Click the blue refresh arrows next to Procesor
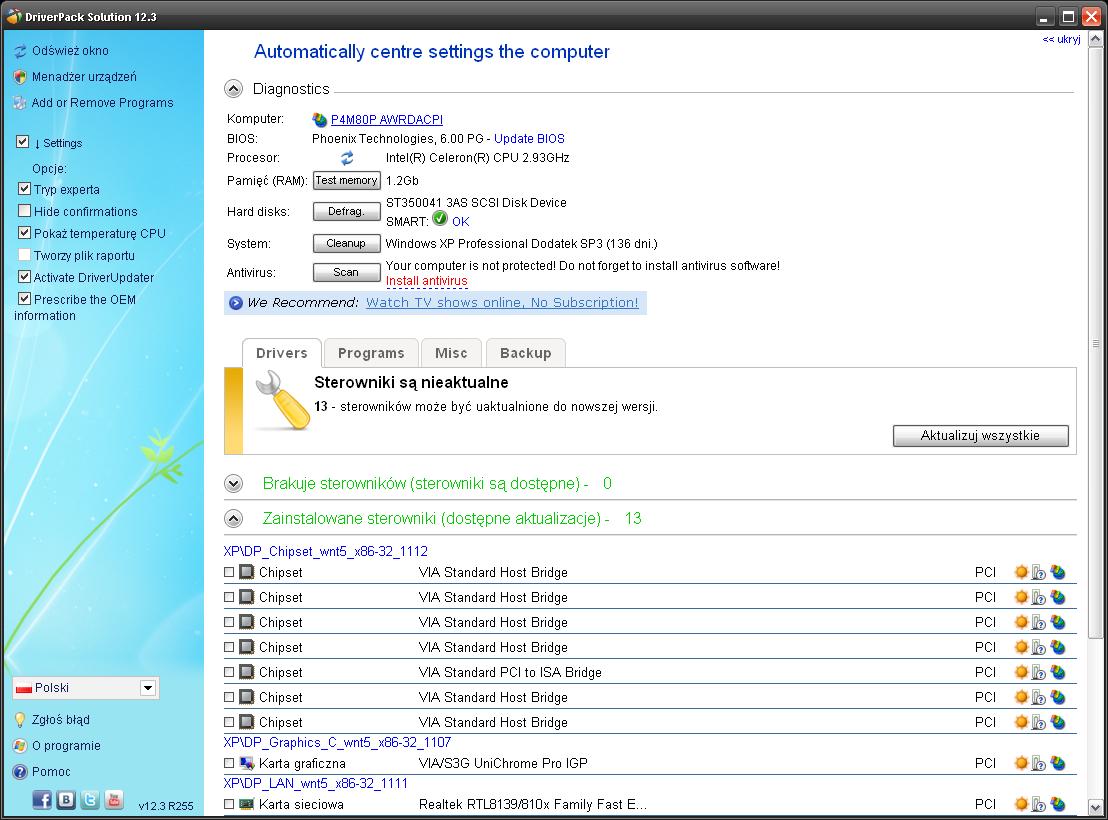Screen dimensions: 1108x820 click(347, 158)
